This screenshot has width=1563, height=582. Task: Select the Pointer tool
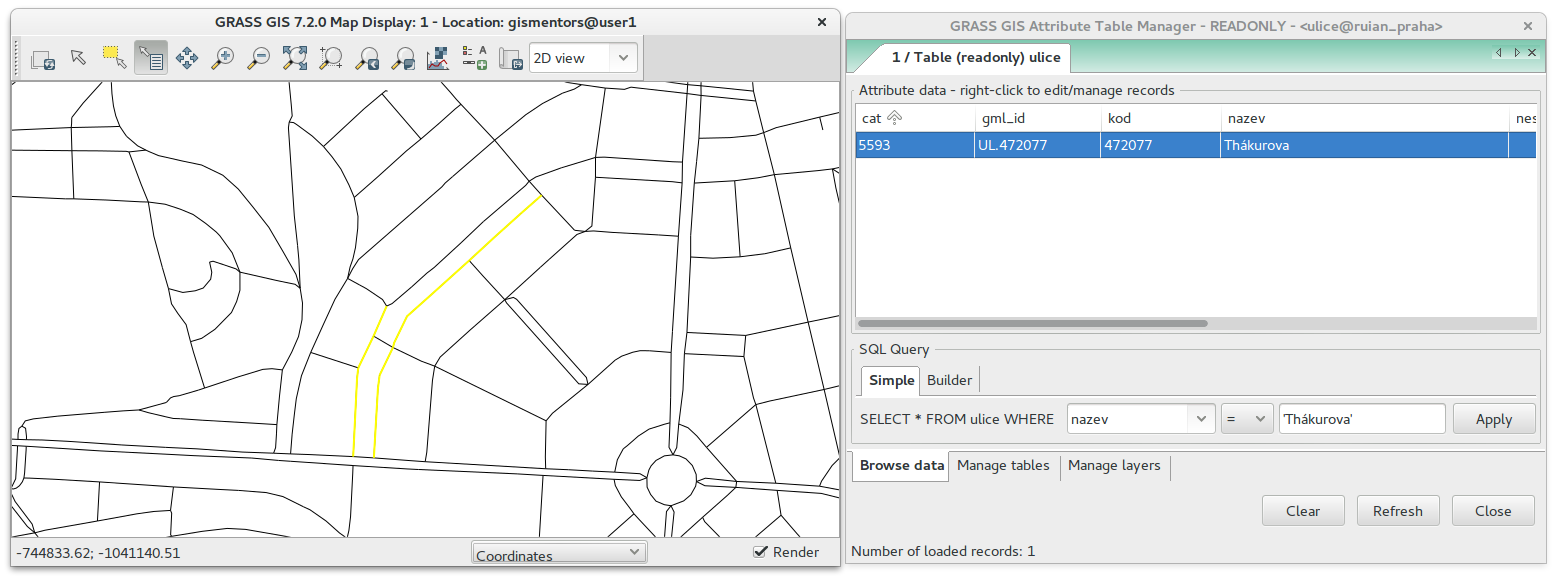[x=79, y=59]
